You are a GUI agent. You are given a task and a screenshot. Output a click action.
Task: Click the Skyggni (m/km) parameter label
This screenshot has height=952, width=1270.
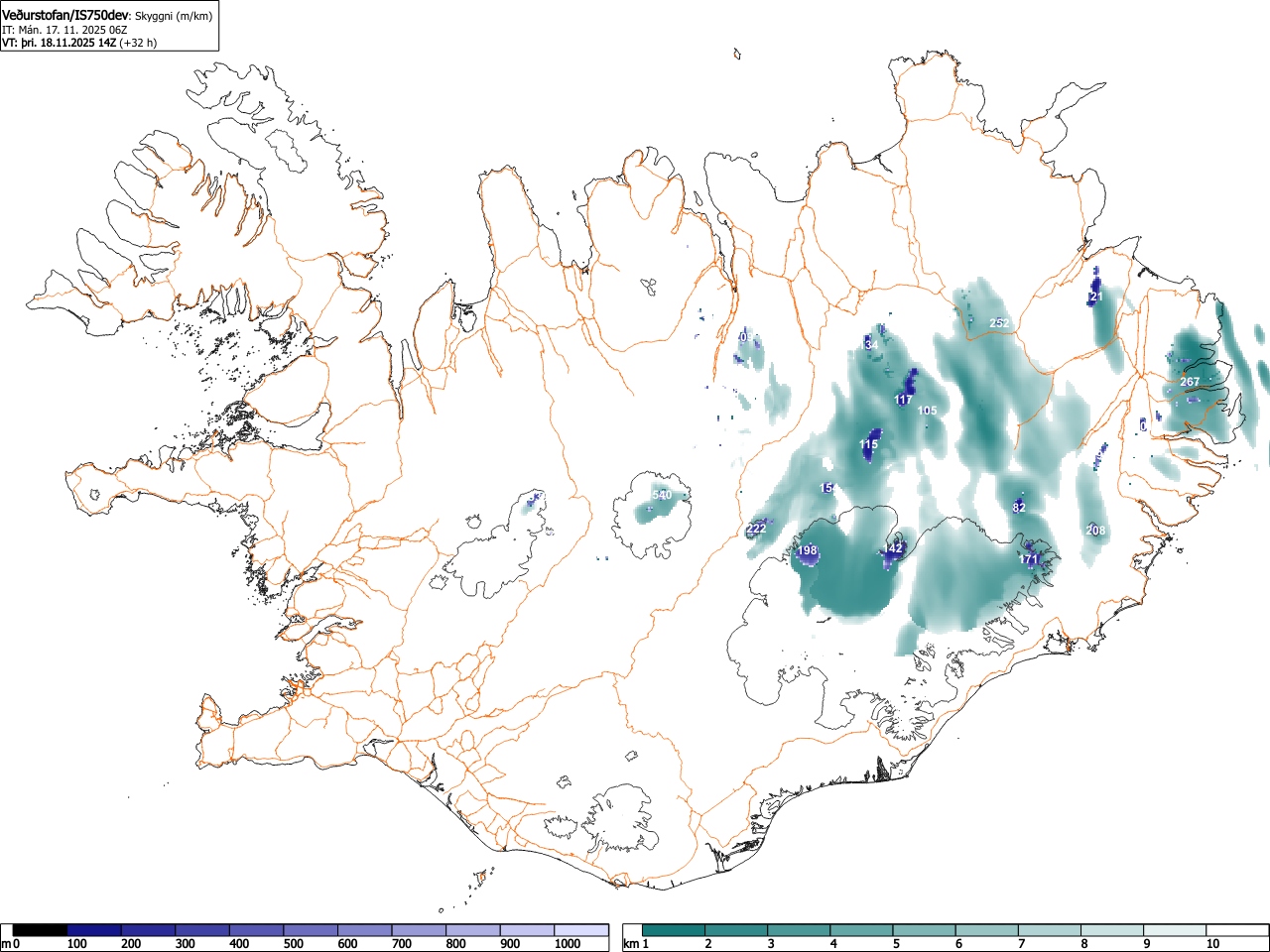pos(174,16)
